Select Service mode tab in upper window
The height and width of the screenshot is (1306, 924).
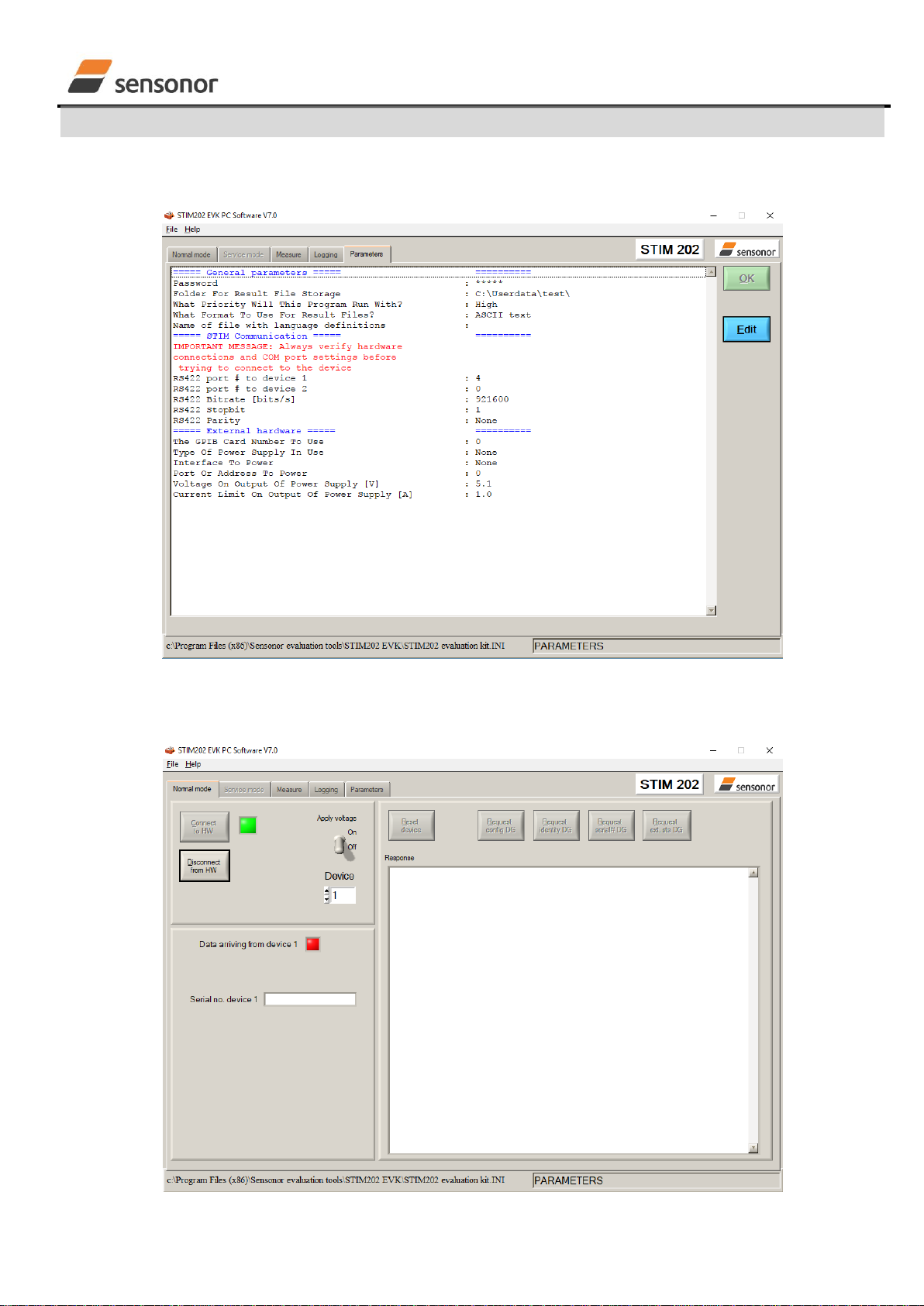click(x=243, y=255)
